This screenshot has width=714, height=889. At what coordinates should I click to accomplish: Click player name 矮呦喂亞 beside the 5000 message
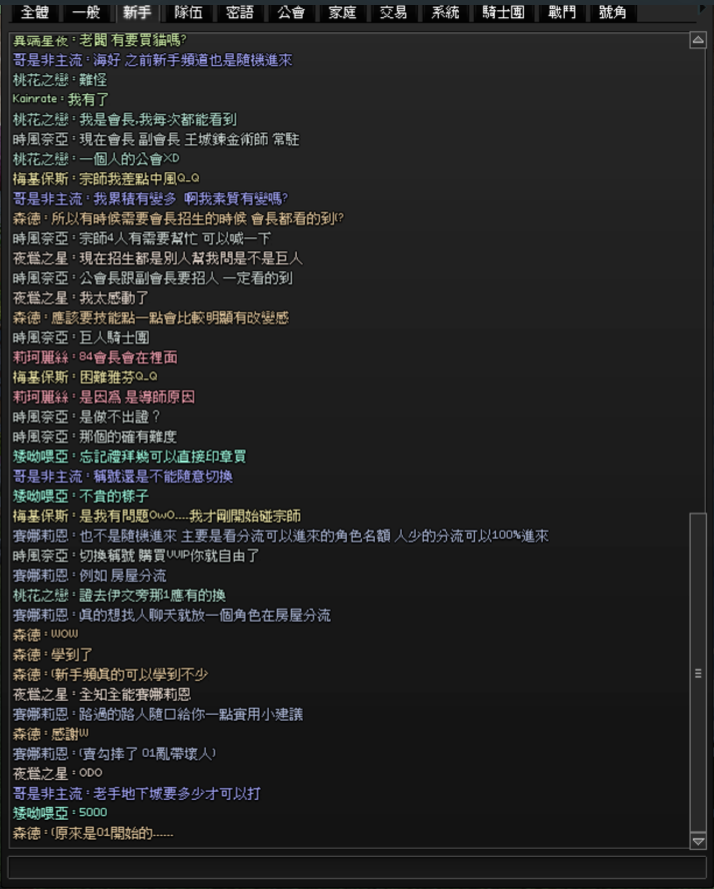coord(40,814)
